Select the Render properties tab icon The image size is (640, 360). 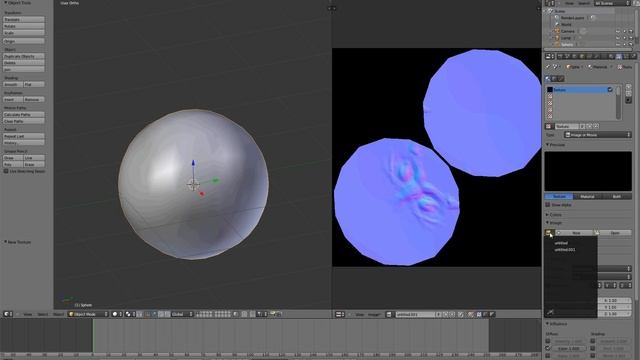coord(560,56)
